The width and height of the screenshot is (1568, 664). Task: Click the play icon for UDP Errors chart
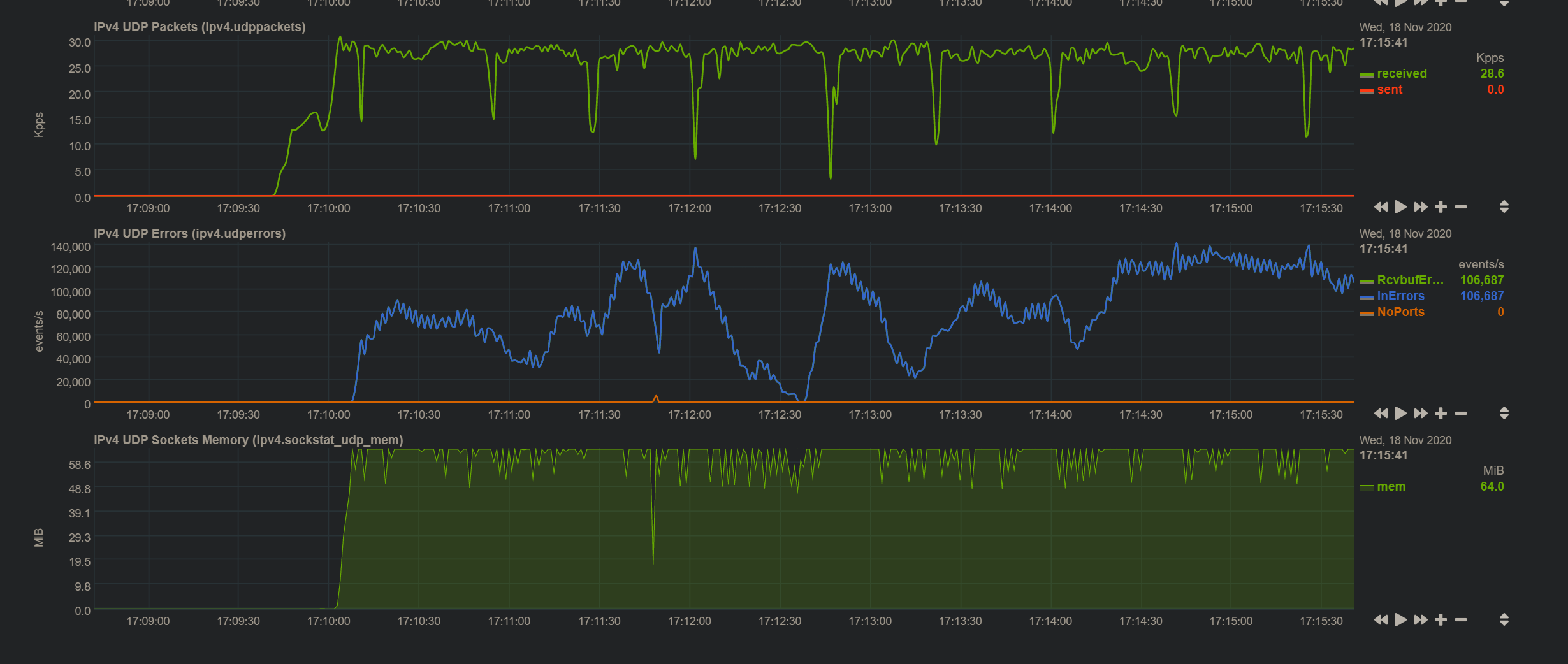(1400, 414)
